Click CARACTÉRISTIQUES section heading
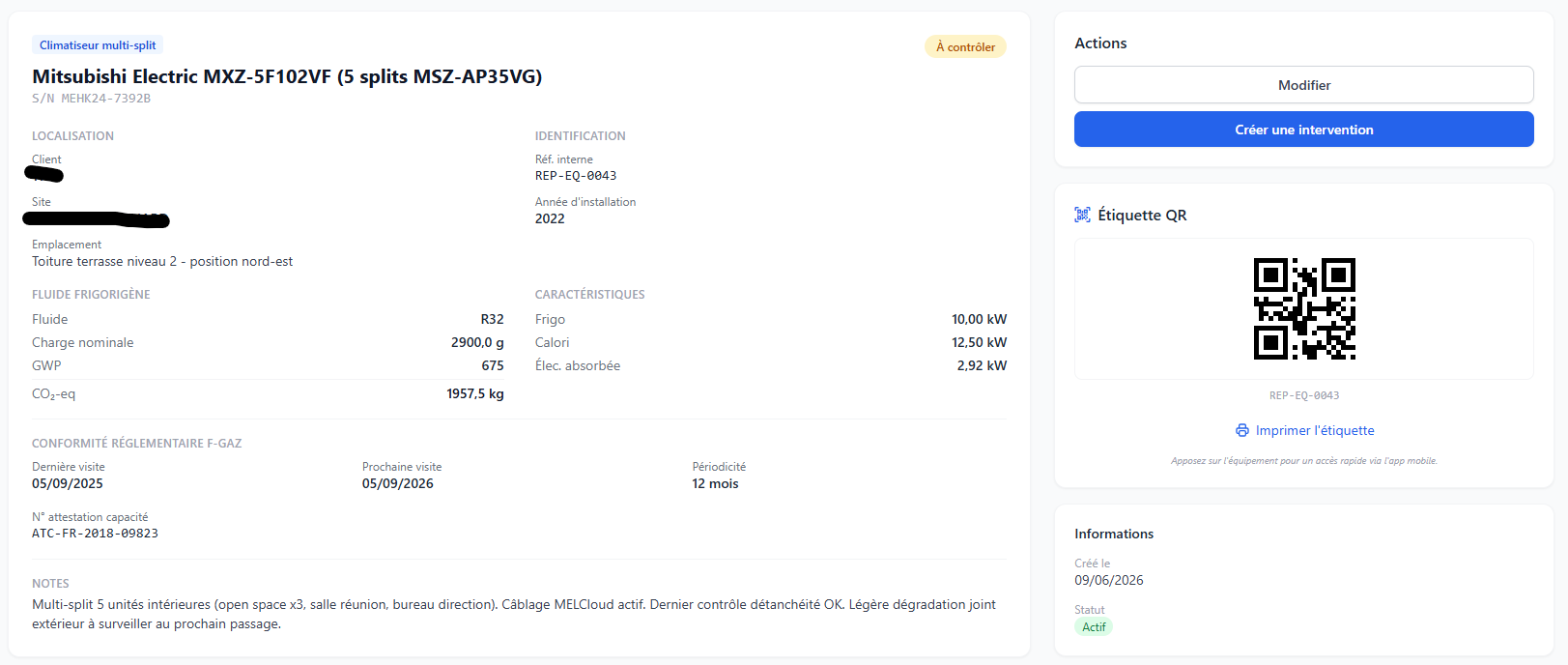The width and height of the screenshot is (1568, 665). (589, 295)
